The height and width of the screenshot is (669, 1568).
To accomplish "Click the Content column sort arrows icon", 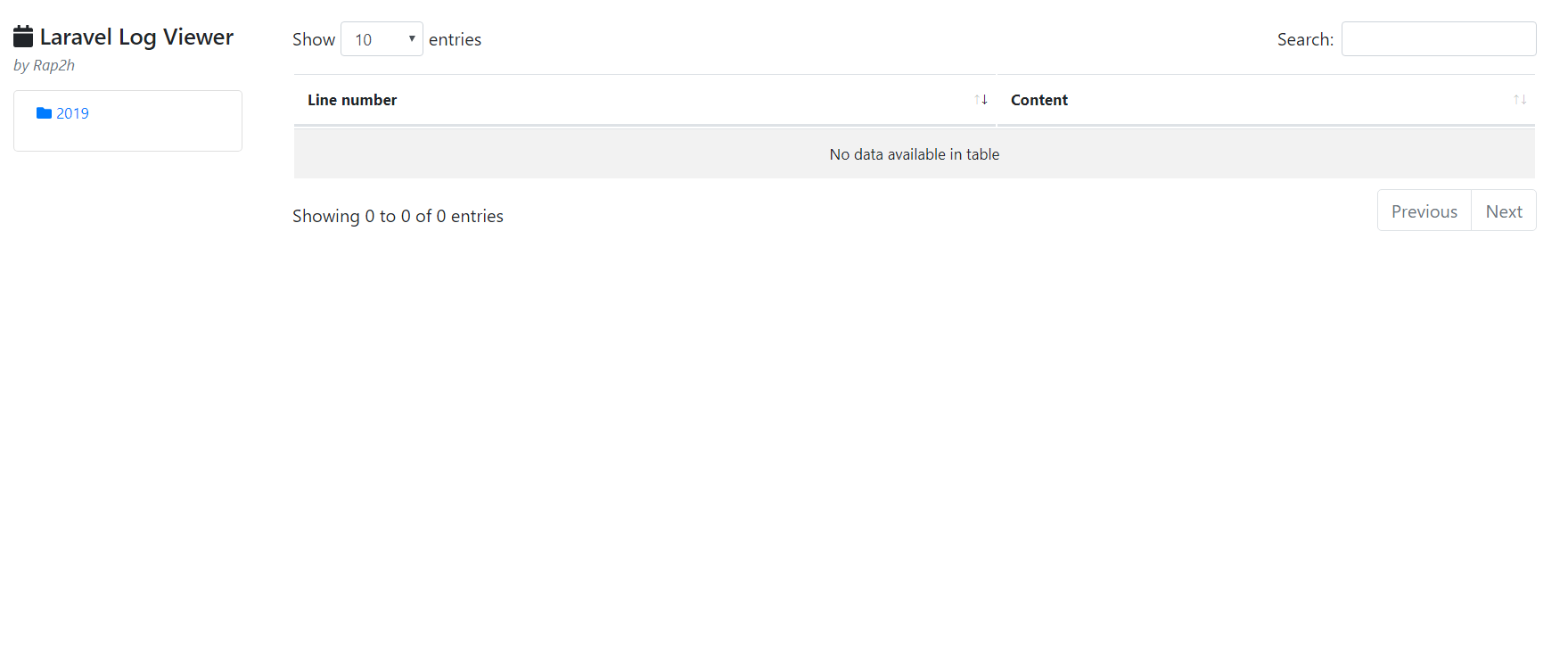I will pyautogui.click(x=1520, y=100).
